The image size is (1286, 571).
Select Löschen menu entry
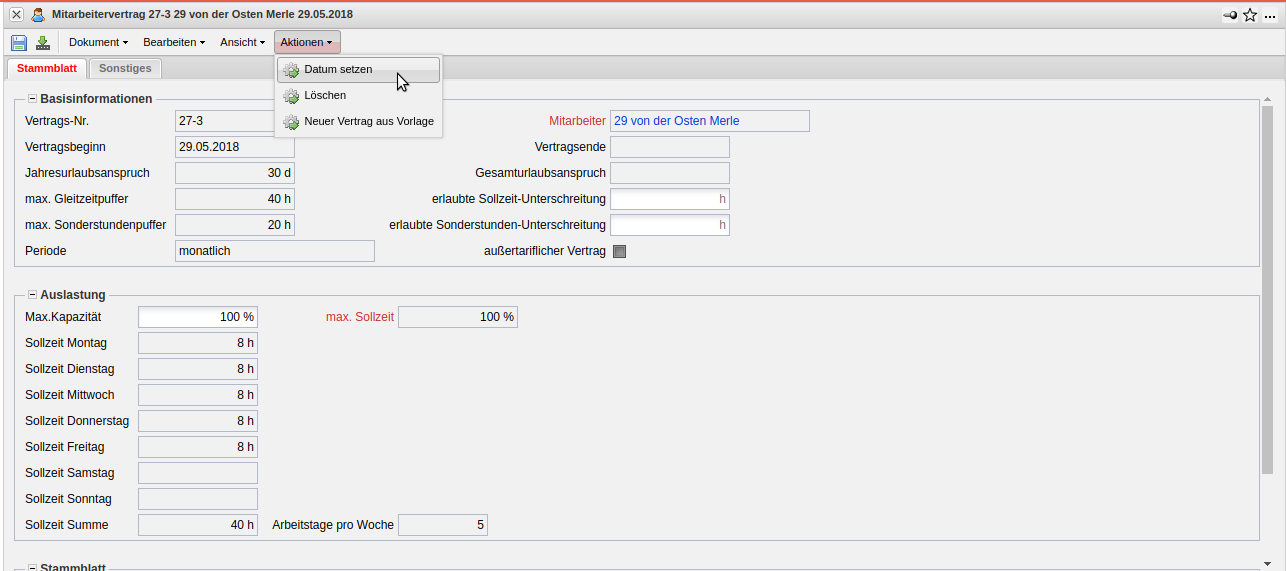(358, 96)
